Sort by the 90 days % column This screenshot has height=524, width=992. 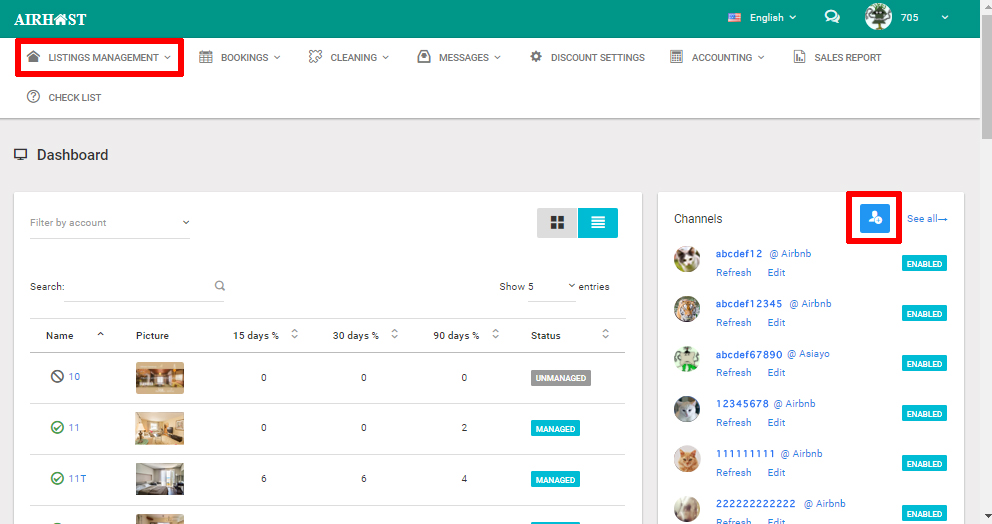pyautogui.click(x=466, y=335)
